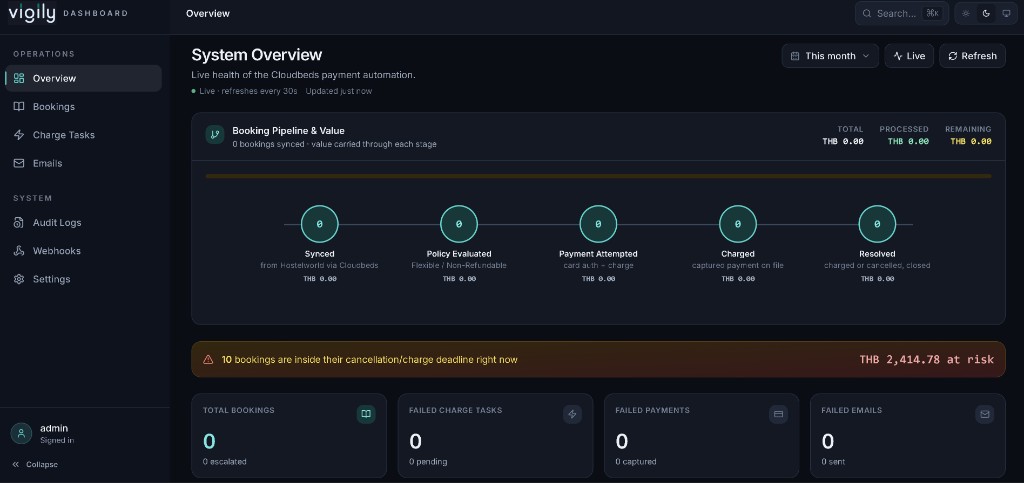The image size is (1024, 483).
Task: Click the System Overview heading
Action: [x=257, y=55]
